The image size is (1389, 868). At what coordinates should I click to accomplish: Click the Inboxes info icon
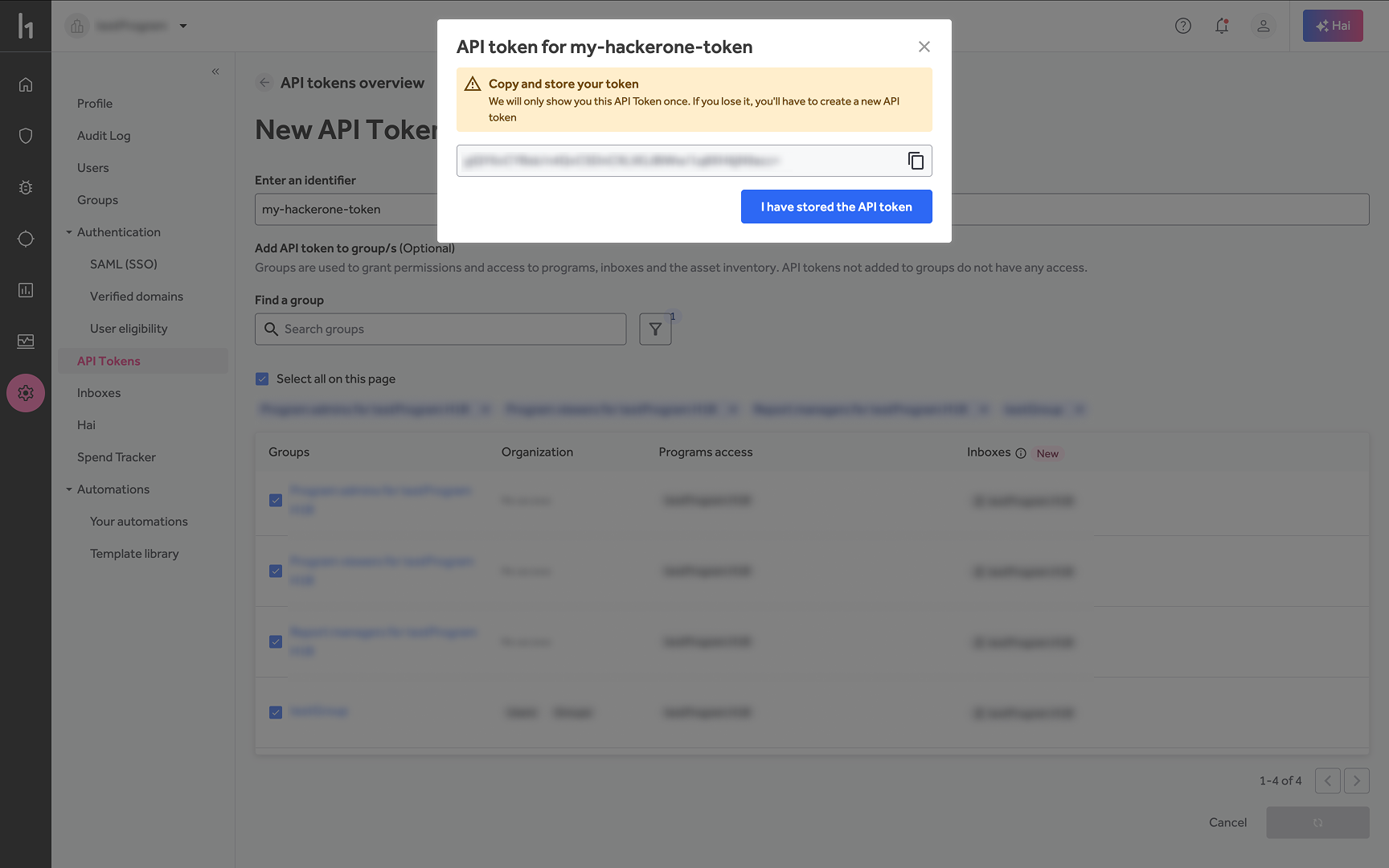[x=1021, y=453]
